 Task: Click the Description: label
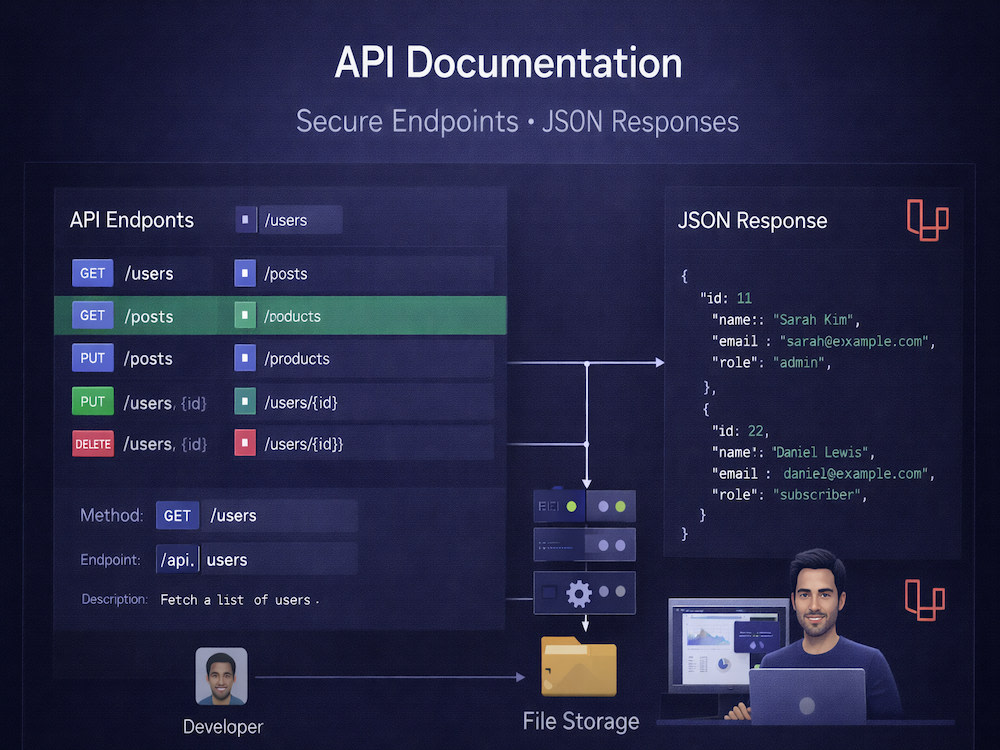click(x=114, y=599)
